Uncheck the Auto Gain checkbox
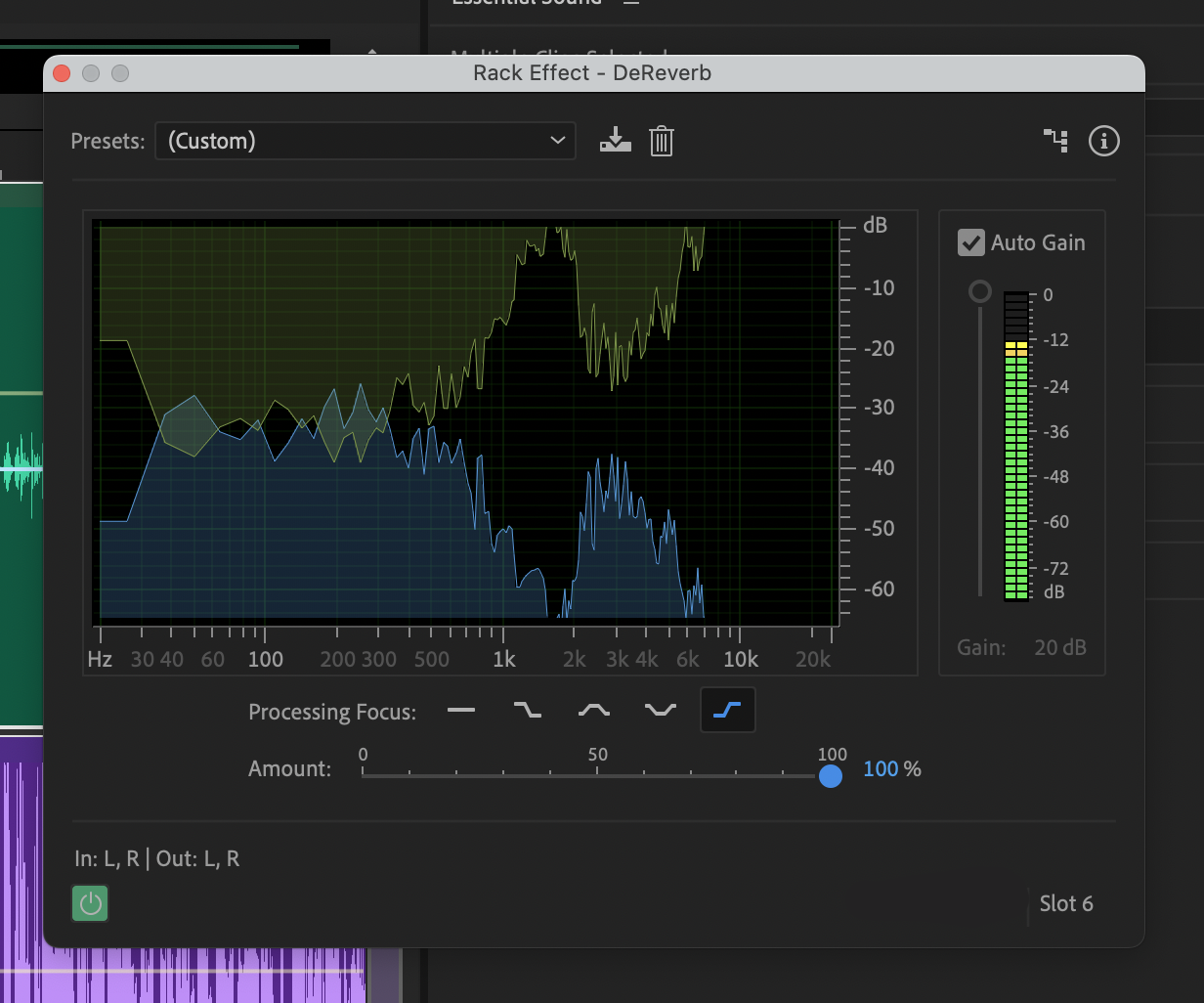Image resolution: width=1204 pixels, height=1003 pixels. pos(970,242)
